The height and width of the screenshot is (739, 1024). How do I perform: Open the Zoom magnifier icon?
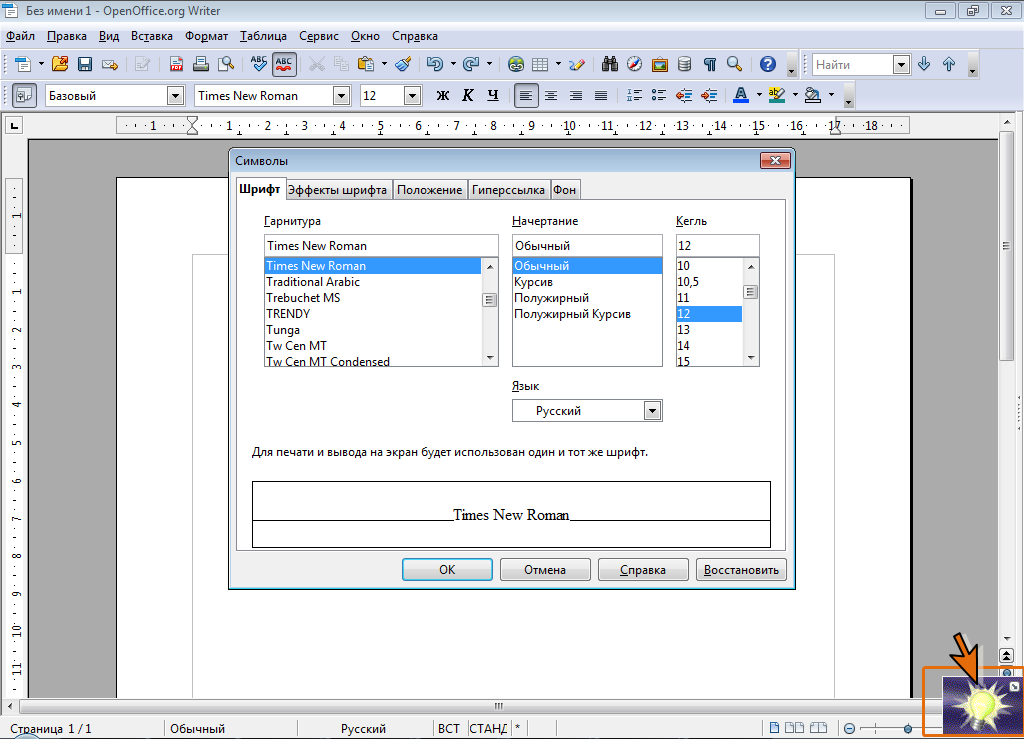[x=735, y=64]
